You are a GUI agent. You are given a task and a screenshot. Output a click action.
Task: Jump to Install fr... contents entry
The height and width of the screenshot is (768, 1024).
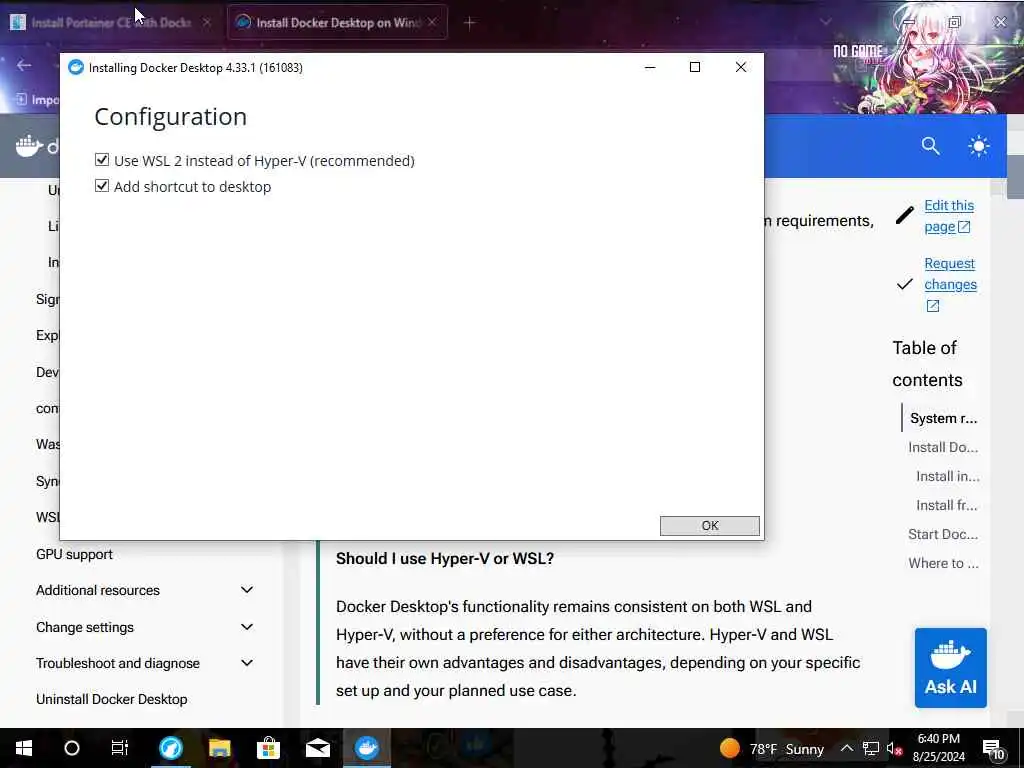click(x=947, y=505)
